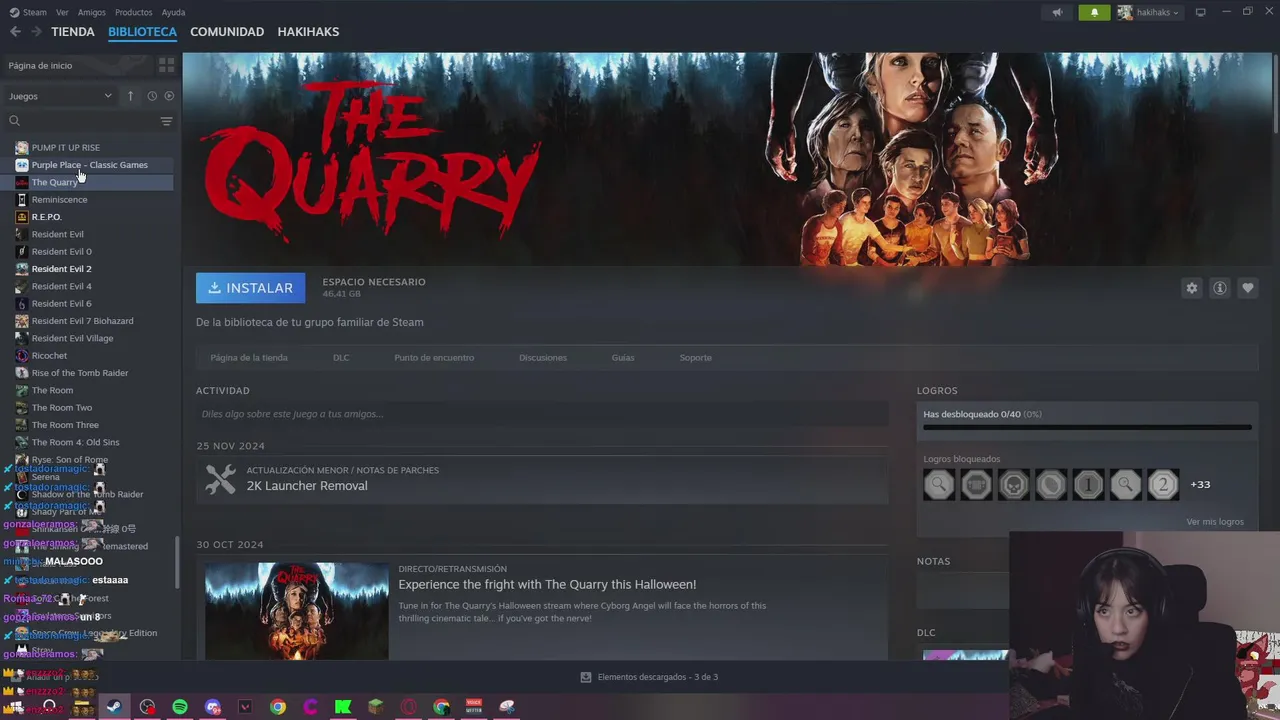Switch to the COMUNIDAD tab
Screen dimensions: 1280x720
[227, 32]
